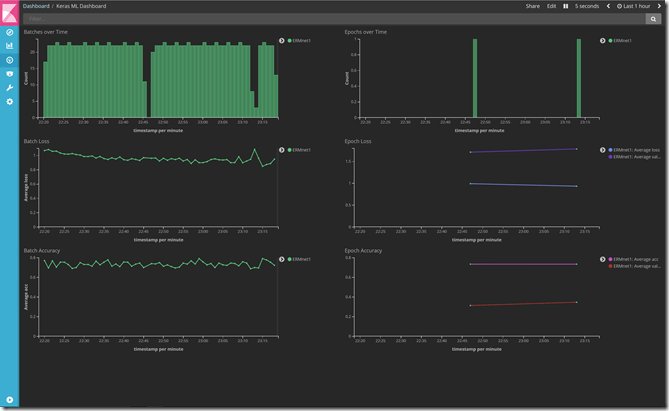Click the Epochs over Time panel title
669x411 pixels.
(x=366, y=32)
